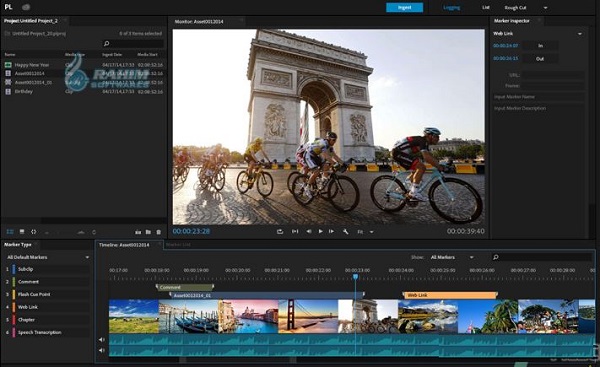Select the Marker Type panel tab

18,245
